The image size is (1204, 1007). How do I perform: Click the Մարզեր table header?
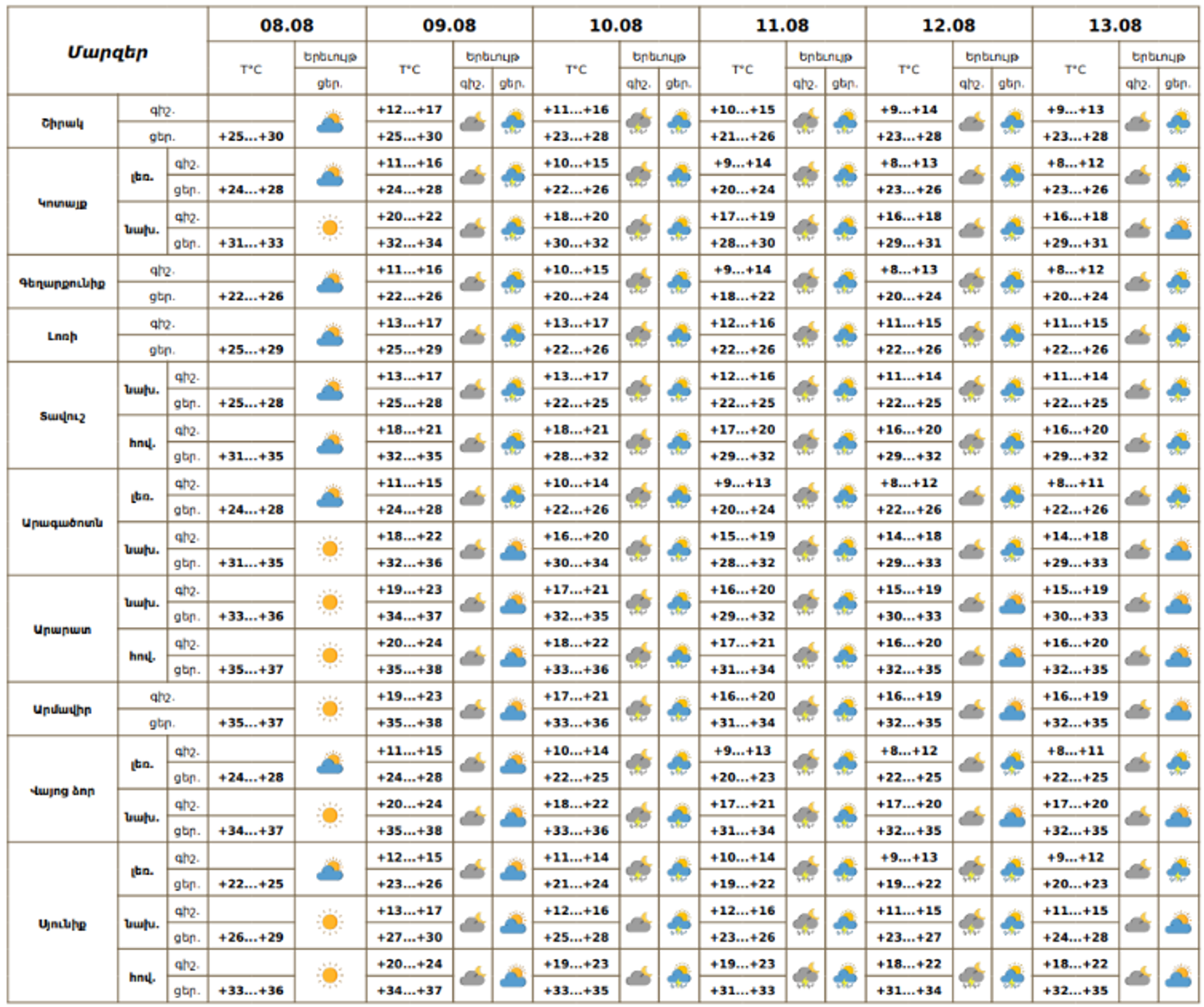pos(107,52)
